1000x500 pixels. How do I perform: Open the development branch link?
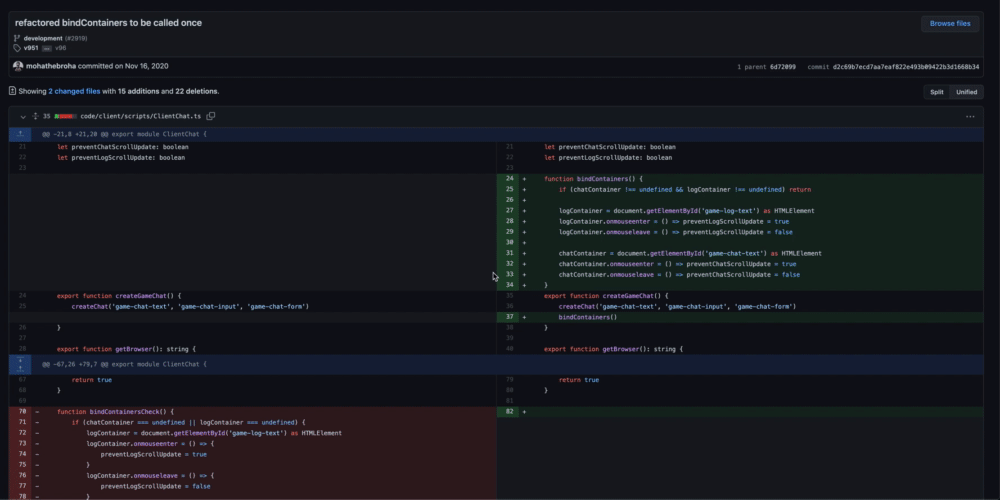pos(43,38)
